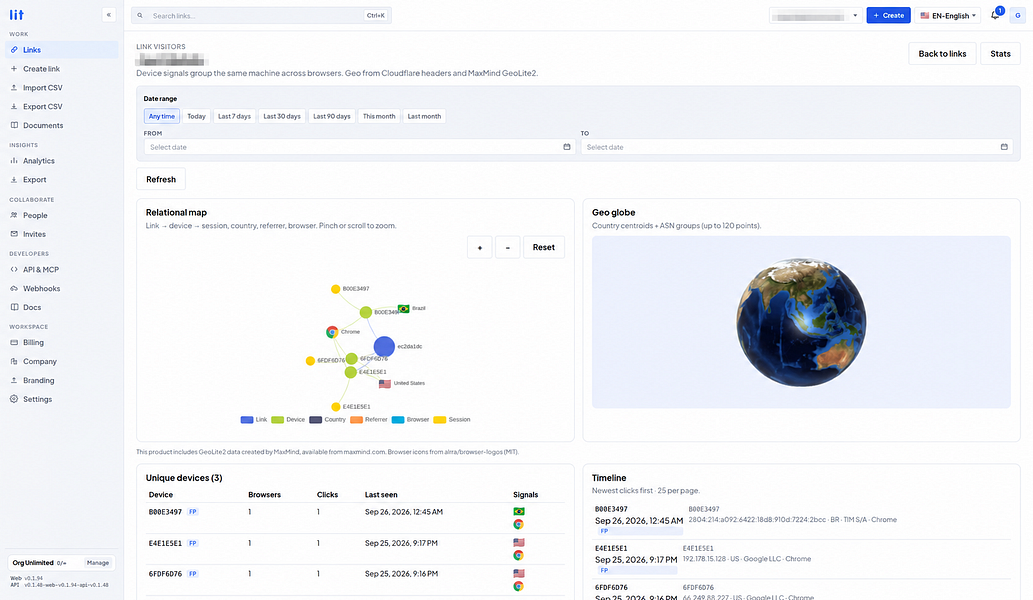Viewport: 1033px width, 600px height.
Task: Click the Chrome node in relational map
Action: click(332, 332)
